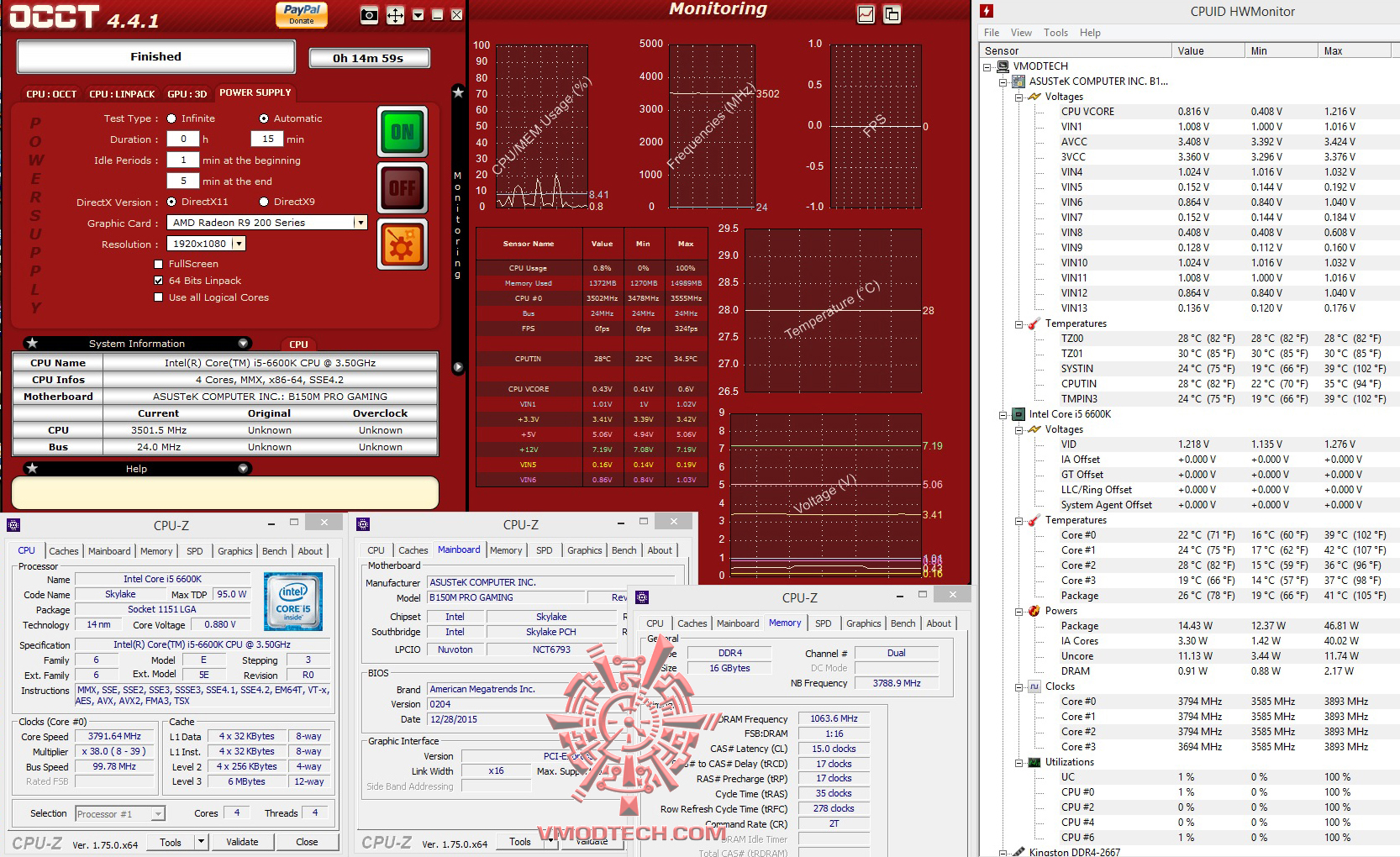This screenshot has height=857, width=1400.
Task: Collapse the ASUSTeK Temperatures tree node
Action: [x=1018, y=323]
